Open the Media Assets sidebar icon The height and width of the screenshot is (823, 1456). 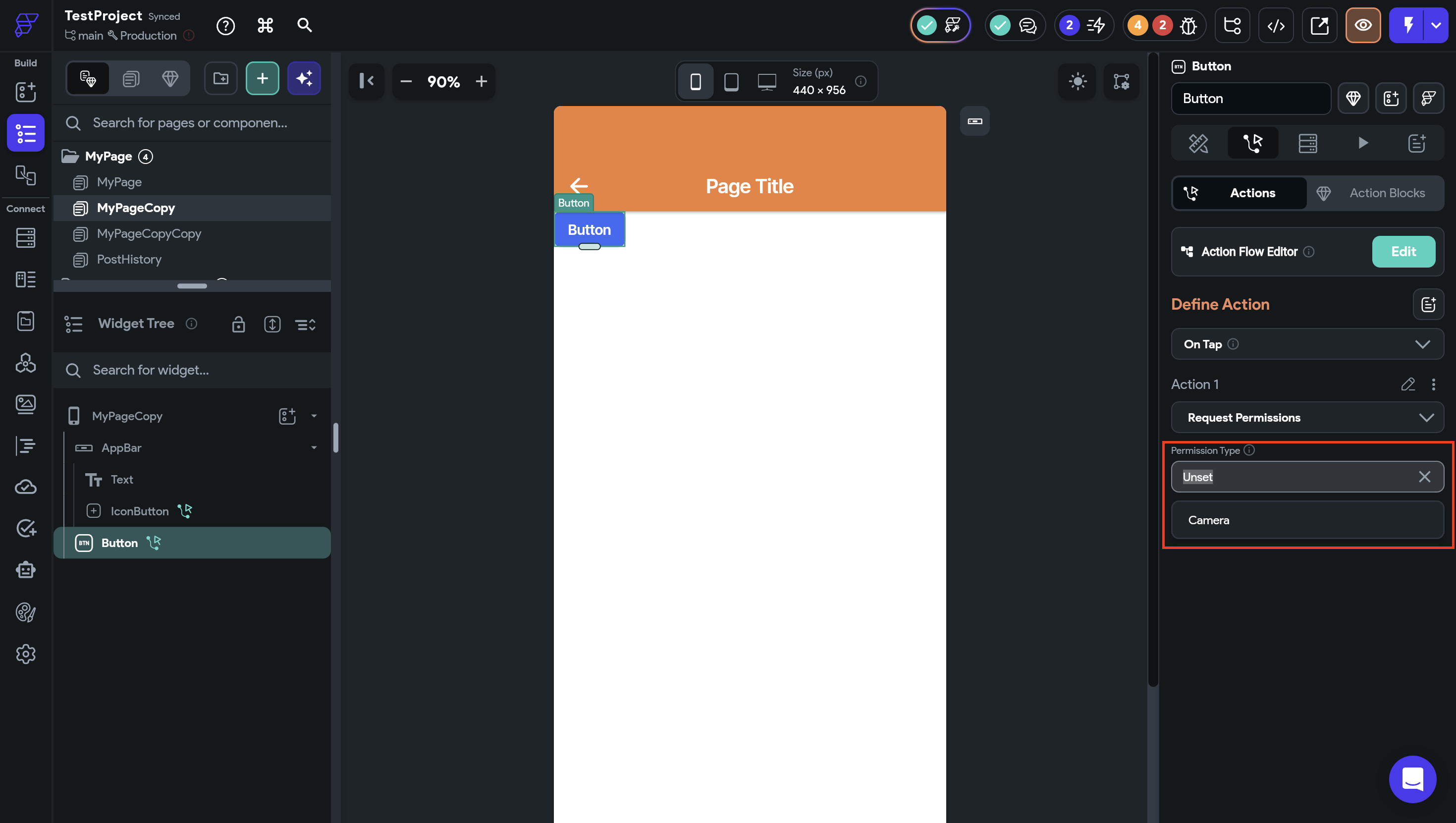(x=25, y=404)
